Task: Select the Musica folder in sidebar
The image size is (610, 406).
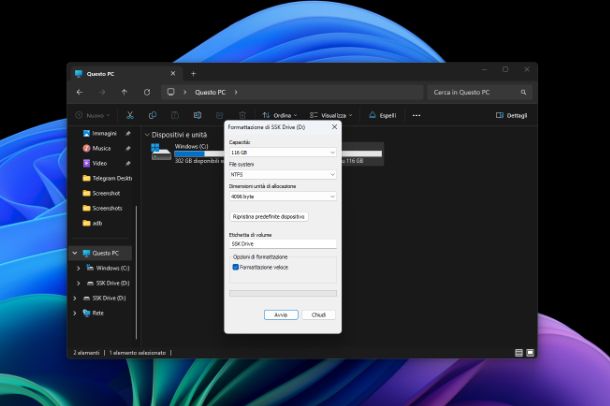Action: pyautogui.click(x=100, y=148)
